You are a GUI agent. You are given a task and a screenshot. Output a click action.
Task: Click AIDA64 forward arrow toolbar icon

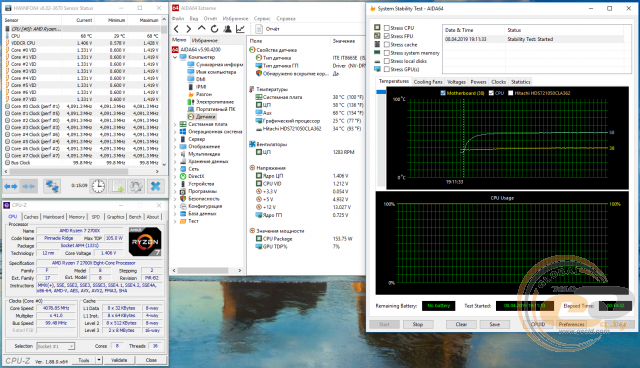(x=189, y=29)
